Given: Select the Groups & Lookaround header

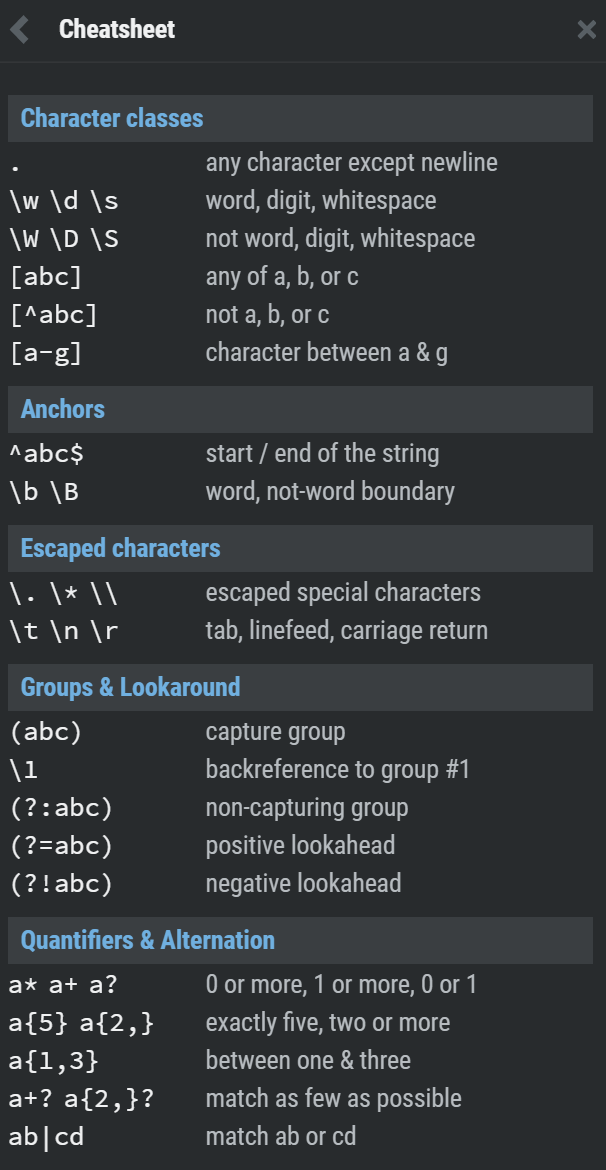Looking at the screenshot, I should [130, 687].
